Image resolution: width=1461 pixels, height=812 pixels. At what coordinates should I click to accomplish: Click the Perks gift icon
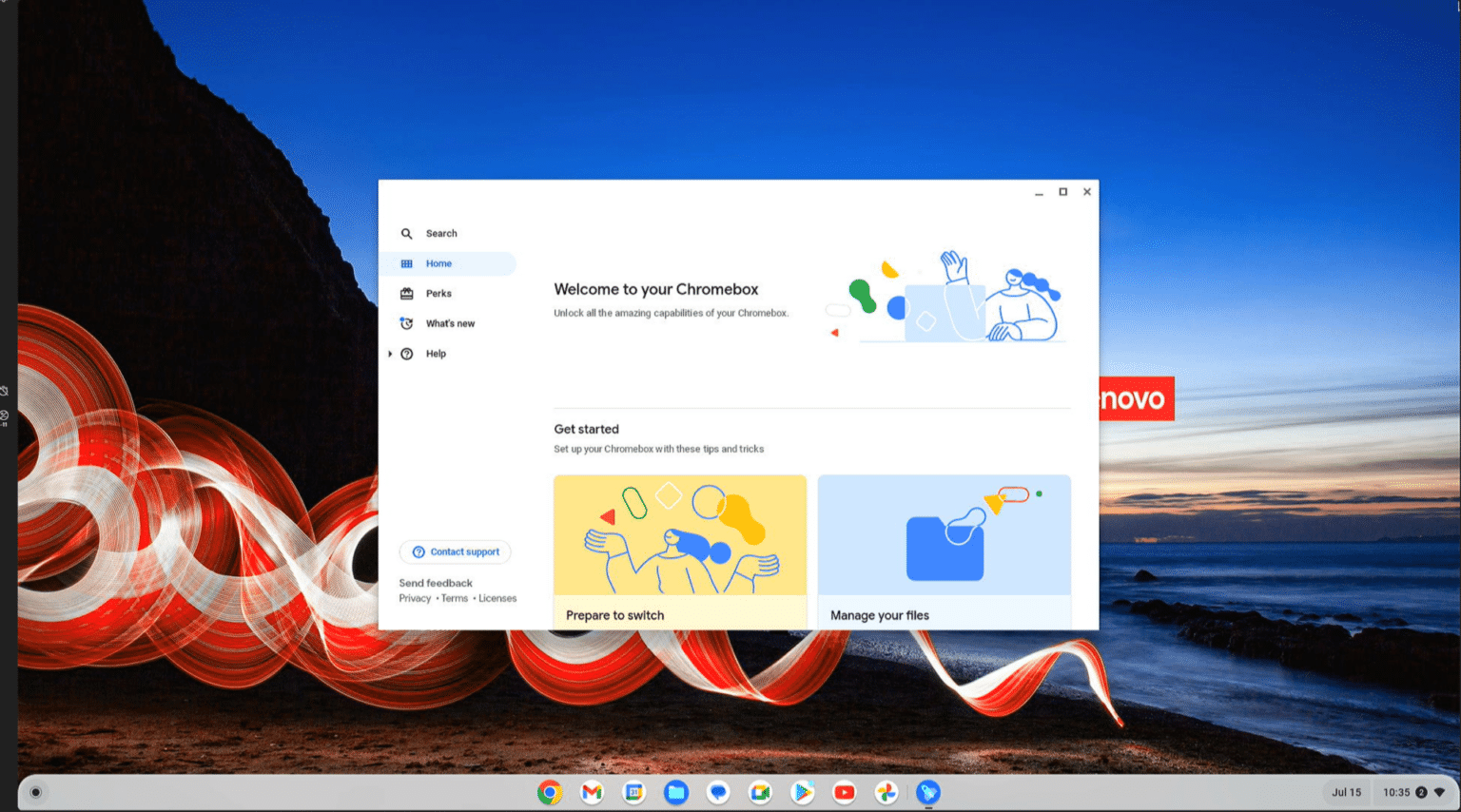tap(406, 294)
